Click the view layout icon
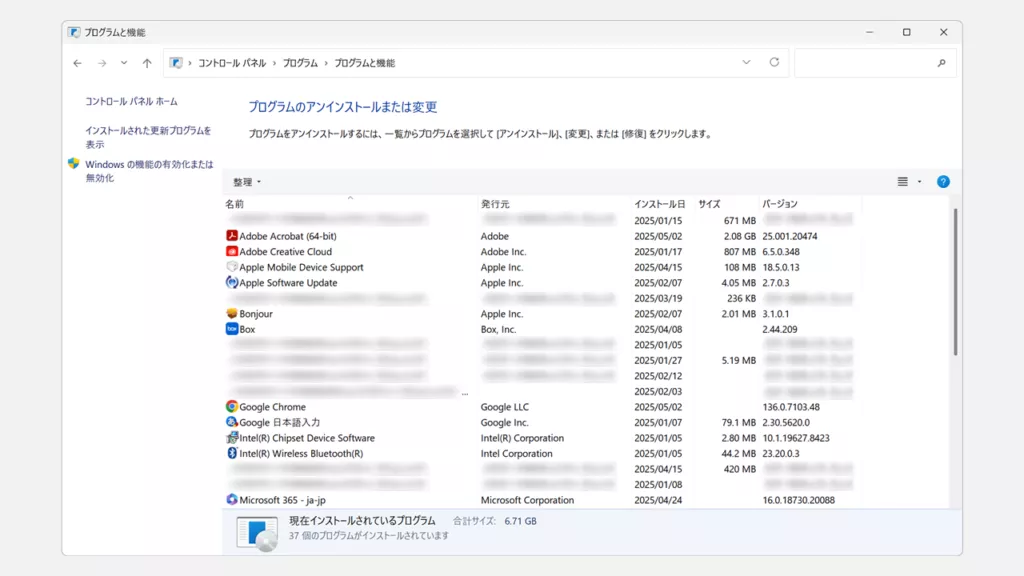The width and height of the screenshot is (1024, 576). point(903,182)
